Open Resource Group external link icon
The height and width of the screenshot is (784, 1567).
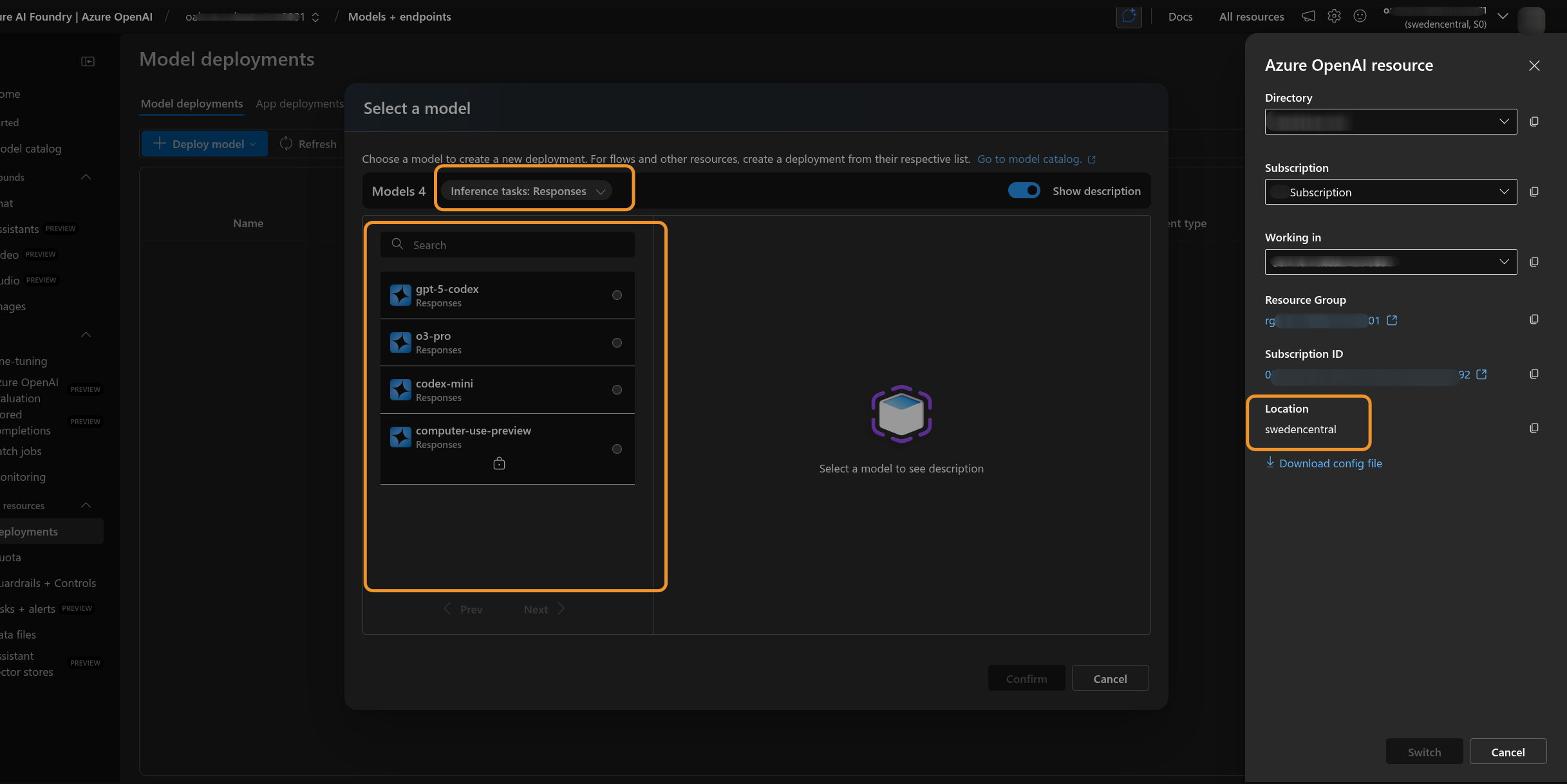(1392, 320)
